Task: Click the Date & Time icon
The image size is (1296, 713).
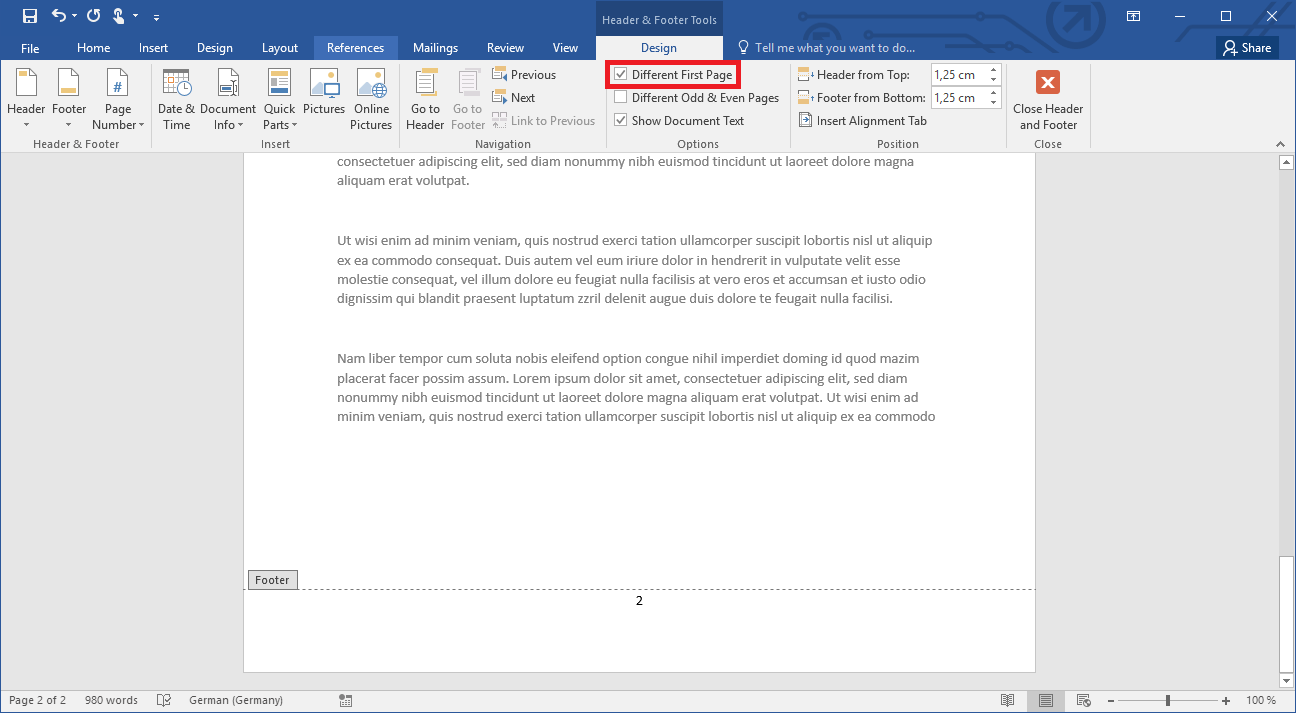Action: (176, 83)
